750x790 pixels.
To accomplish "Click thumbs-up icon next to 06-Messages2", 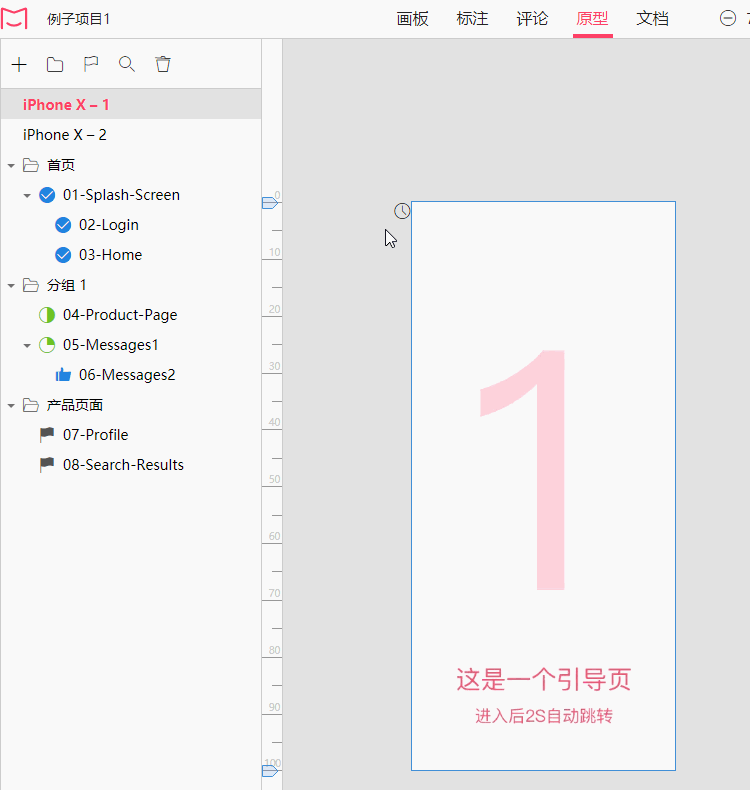I will coord(63,375).
